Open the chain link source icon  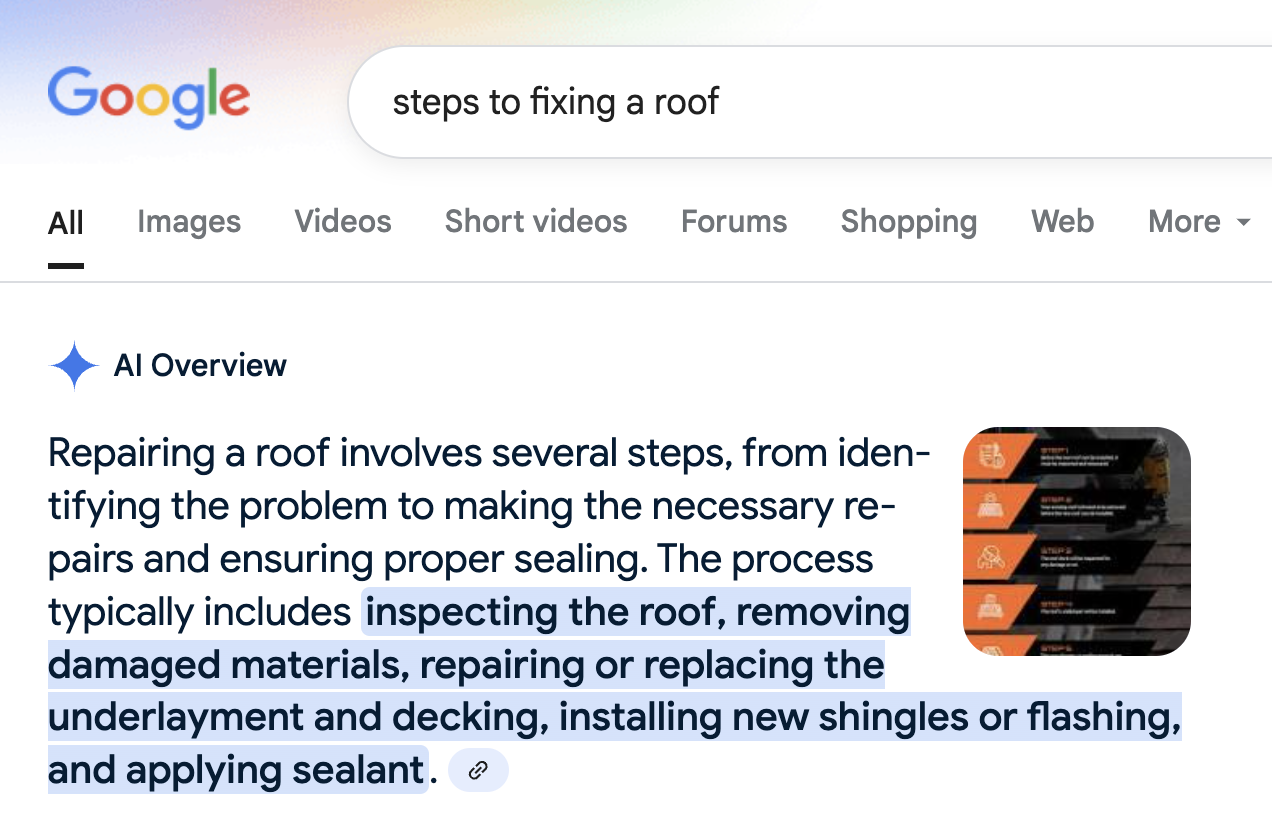[x=478, y=770]
